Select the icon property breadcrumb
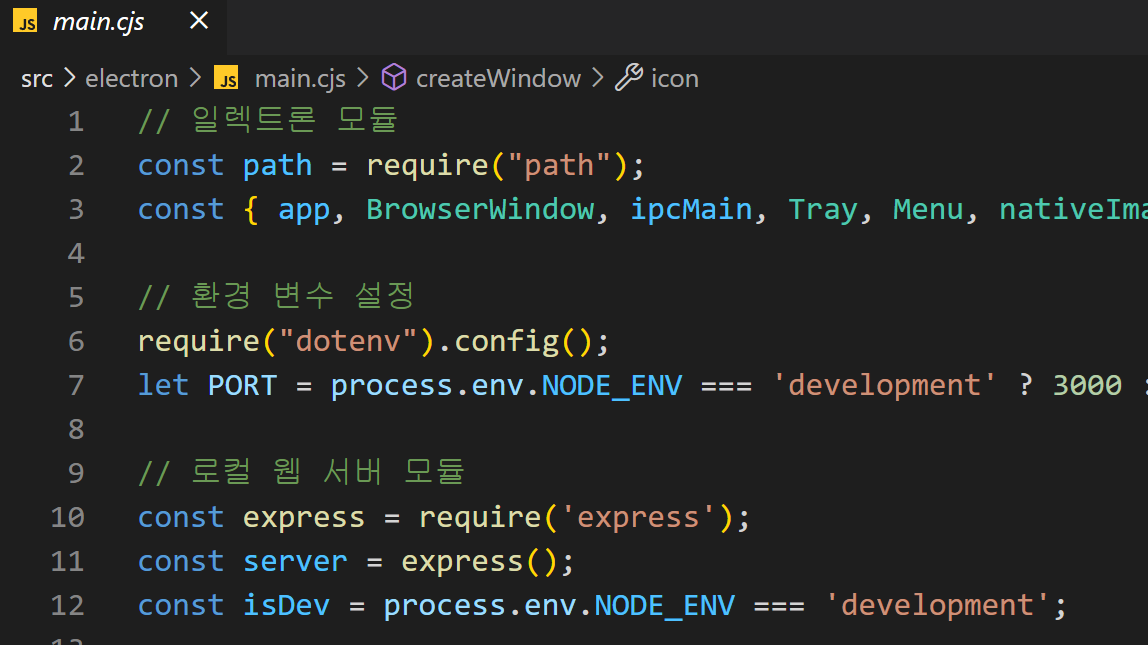 pos(675,79)
